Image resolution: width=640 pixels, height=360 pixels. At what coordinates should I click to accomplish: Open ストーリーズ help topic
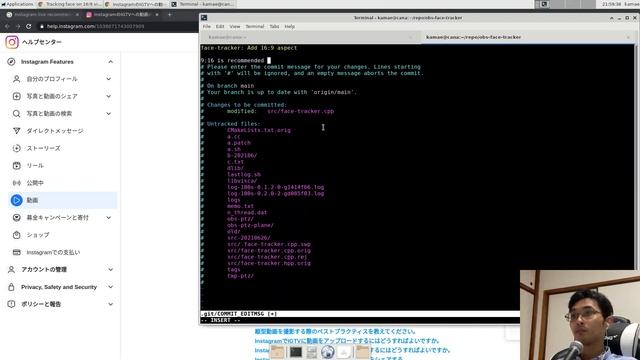pos(43,148)
